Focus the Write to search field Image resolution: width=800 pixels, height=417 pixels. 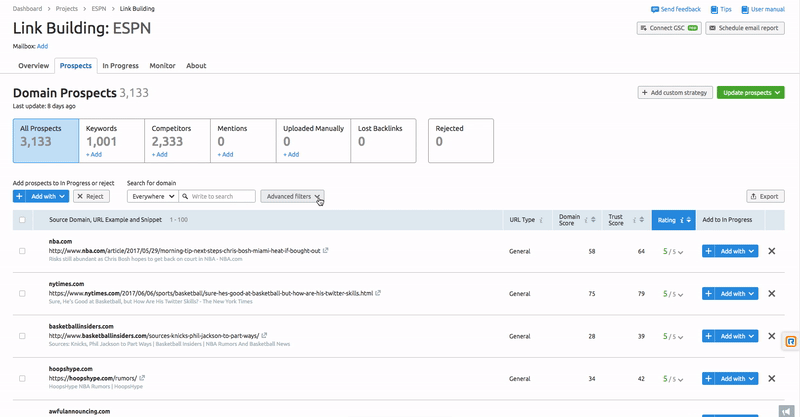coord(217,197)
